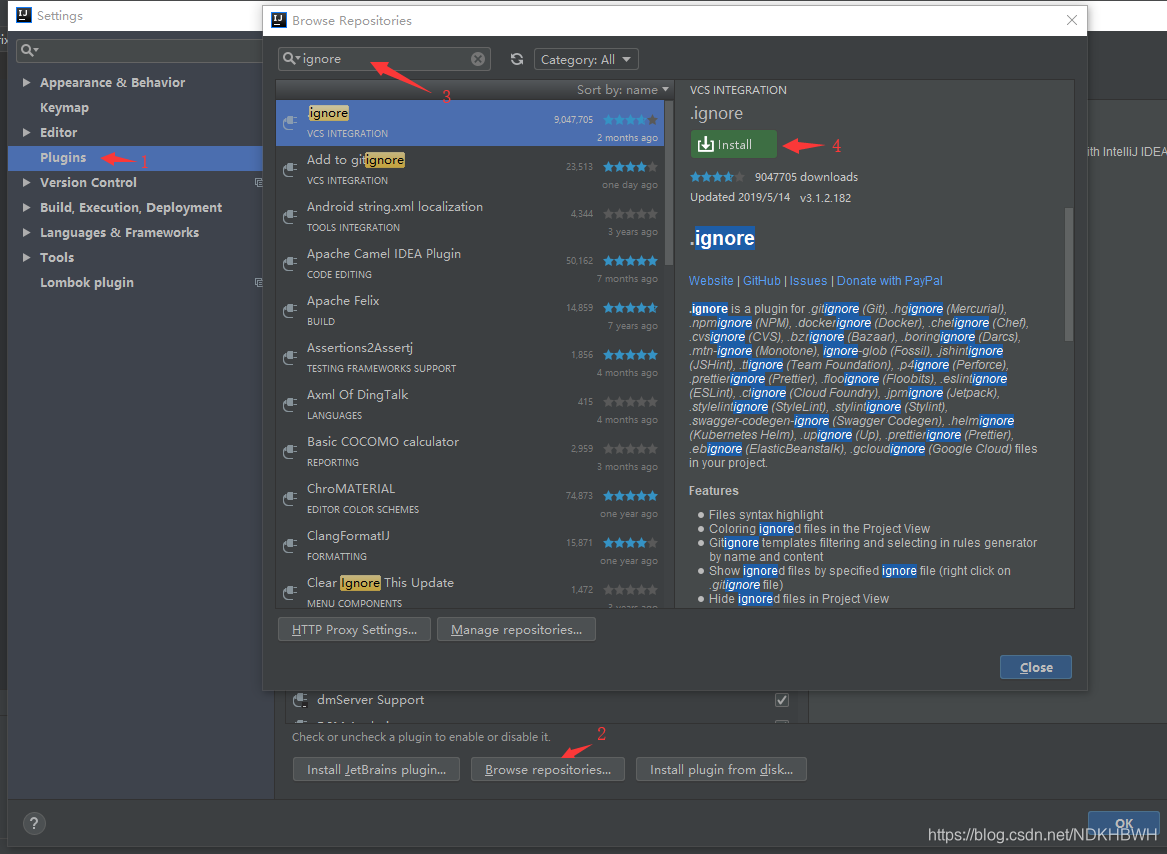
Task: Expand the Editor settings node
Action: [27, 133]
